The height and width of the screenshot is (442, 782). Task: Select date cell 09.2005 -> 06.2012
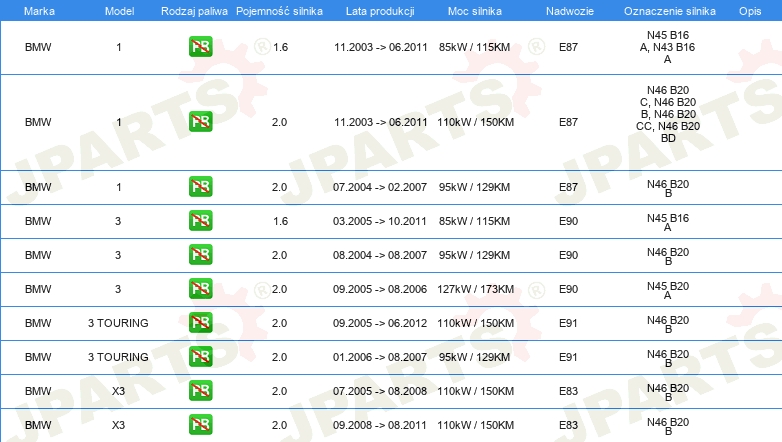pos(380,323)
